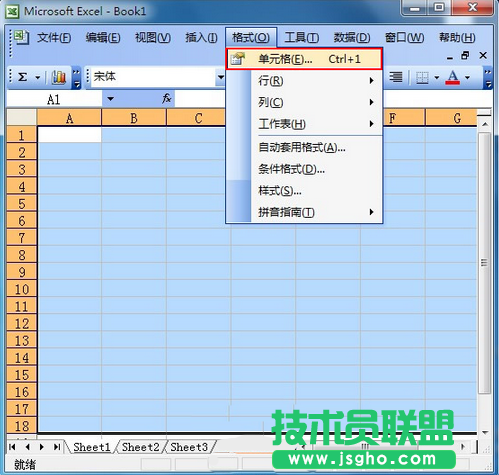Click the increase indent icon
The width and height of the screenshot is (499, 475).
tap(396, 77)
